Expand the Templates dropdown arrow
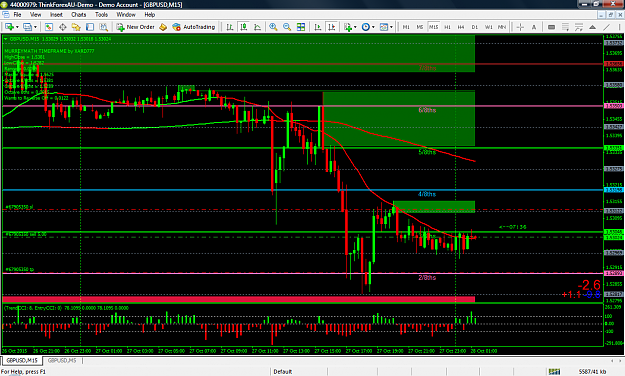Screen dimensions: 625x376 pos(391,27)
